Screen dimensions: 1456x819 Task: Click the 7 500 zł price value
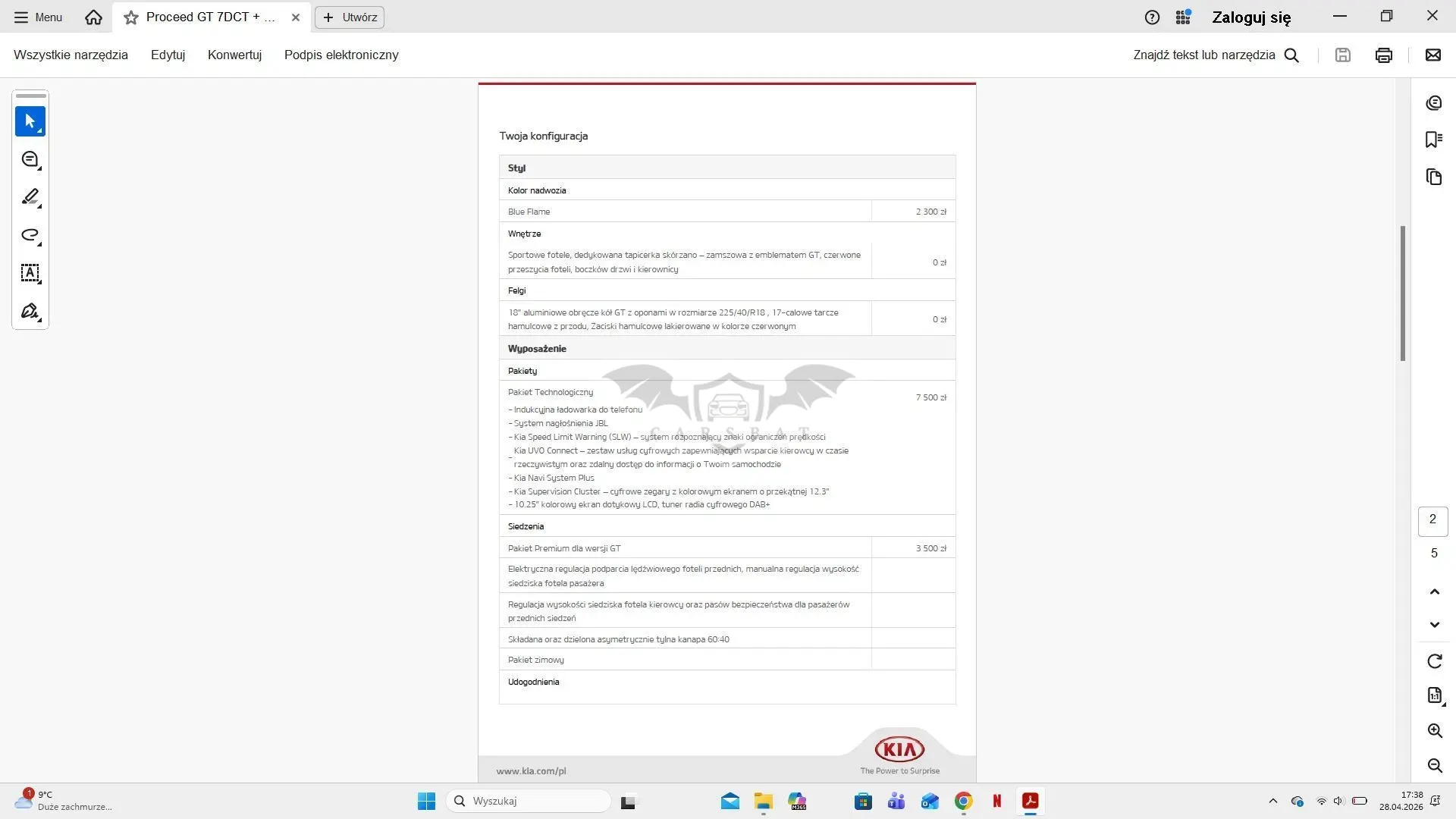pyautogui.click(x=931, y=397)
